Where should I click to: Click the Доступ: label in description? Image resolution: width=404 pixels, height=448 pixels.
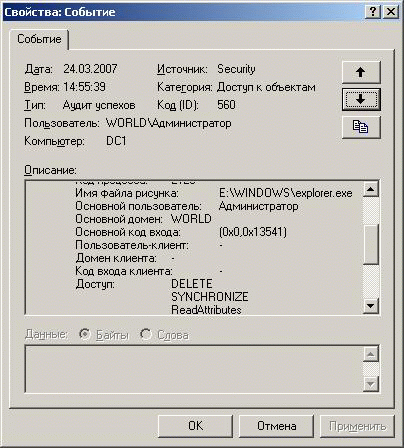[x=95, y=284]
